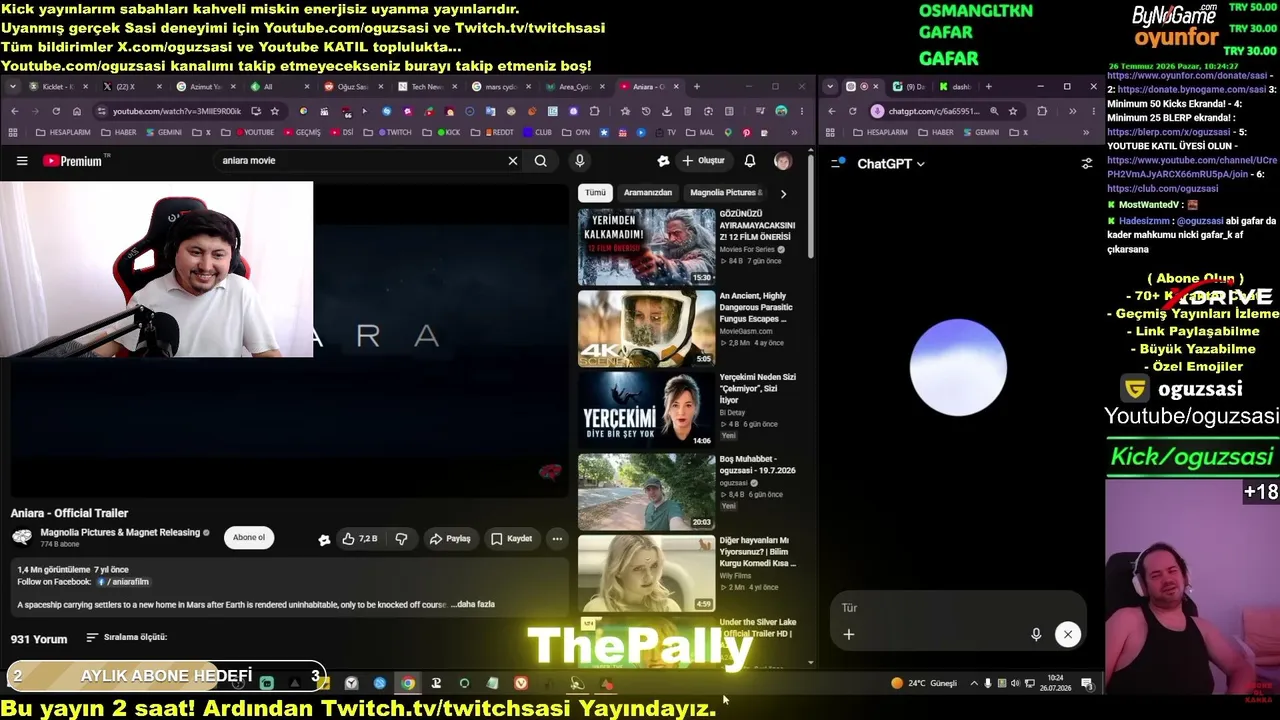Open more actions menu under the video

557,539
